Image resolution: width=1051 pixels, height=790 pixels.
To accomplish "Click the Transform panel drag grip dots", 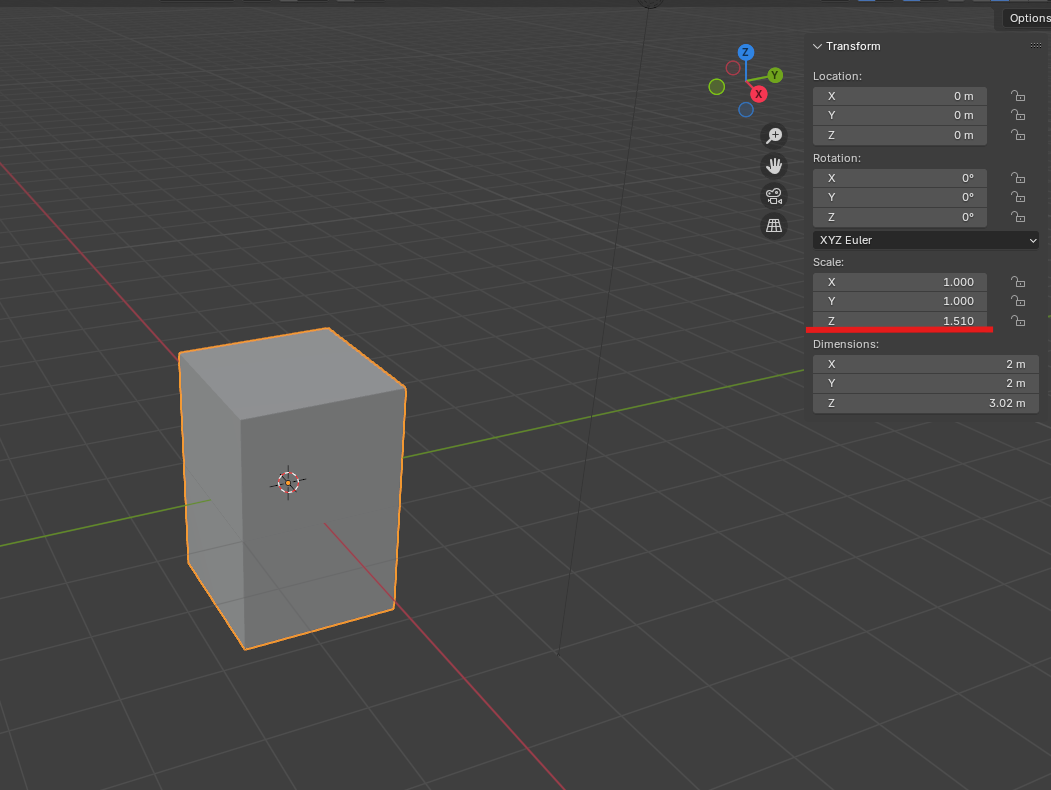I will [1036, 46].
